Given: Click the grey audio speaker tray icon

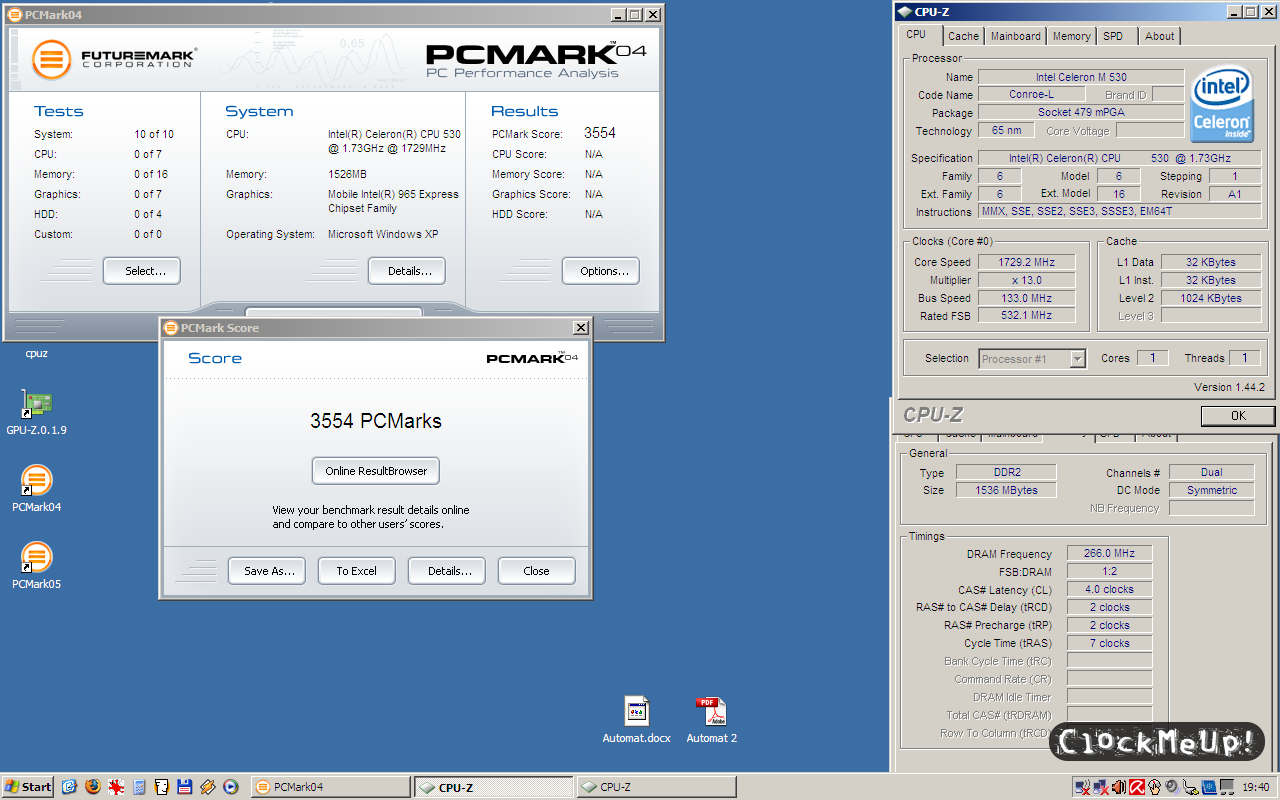Looking at the screenshot, I should [x=1172, y=787].
